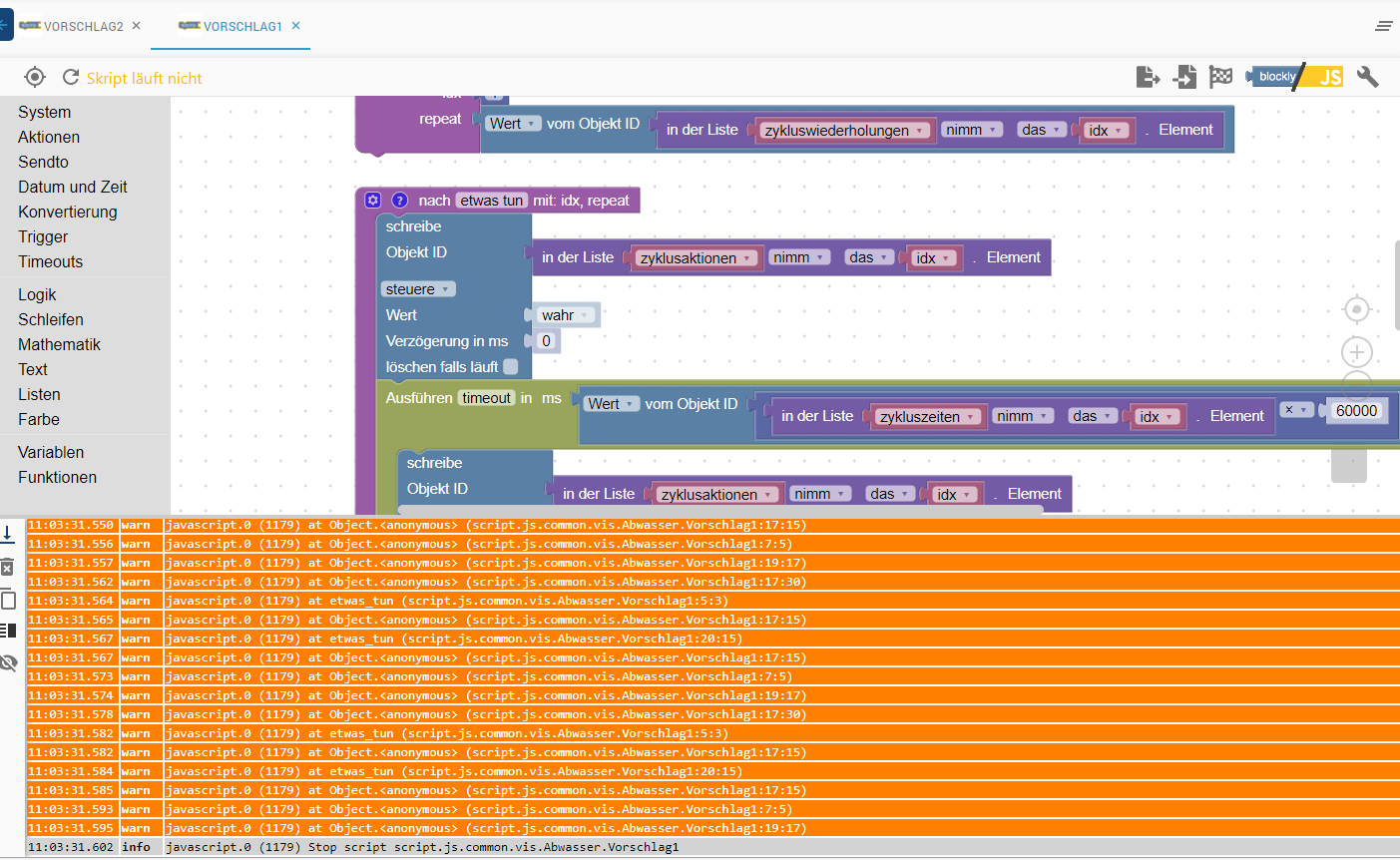Open zyklusaktionen dropdown in lower schreibe block

717,495
